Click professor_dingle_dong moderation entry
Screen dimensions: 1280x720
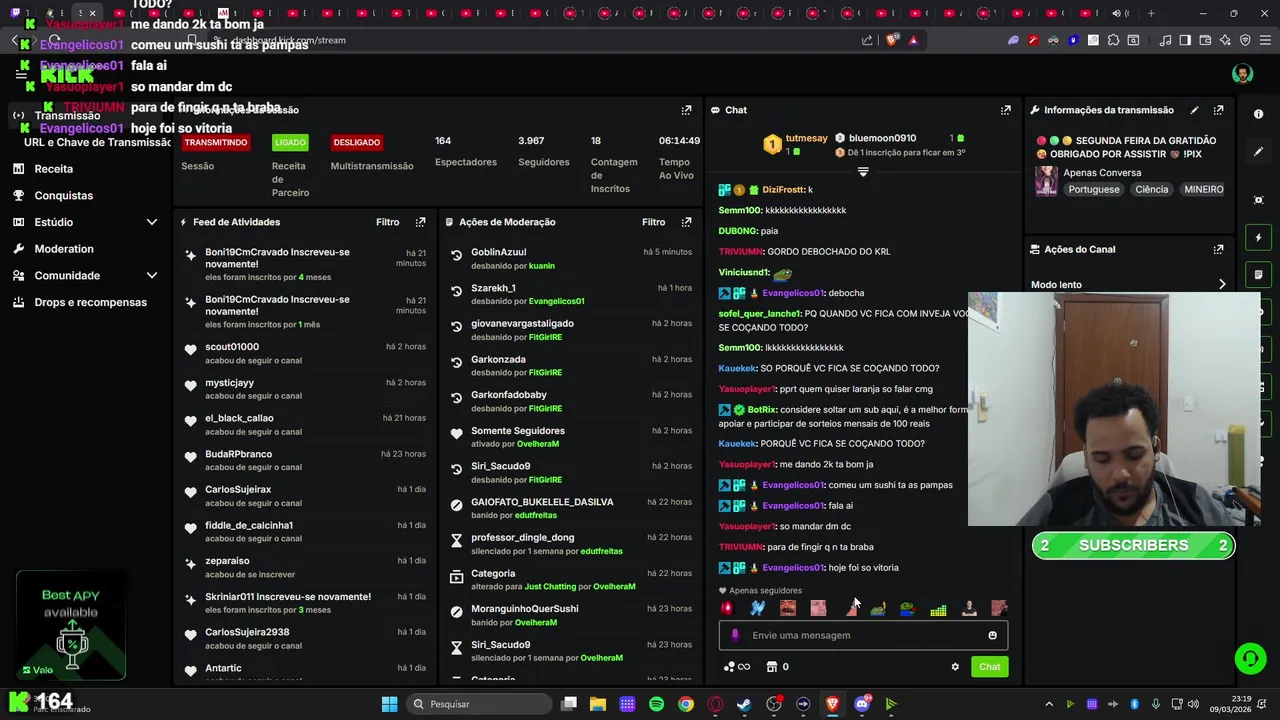click(x=522, y=537)
